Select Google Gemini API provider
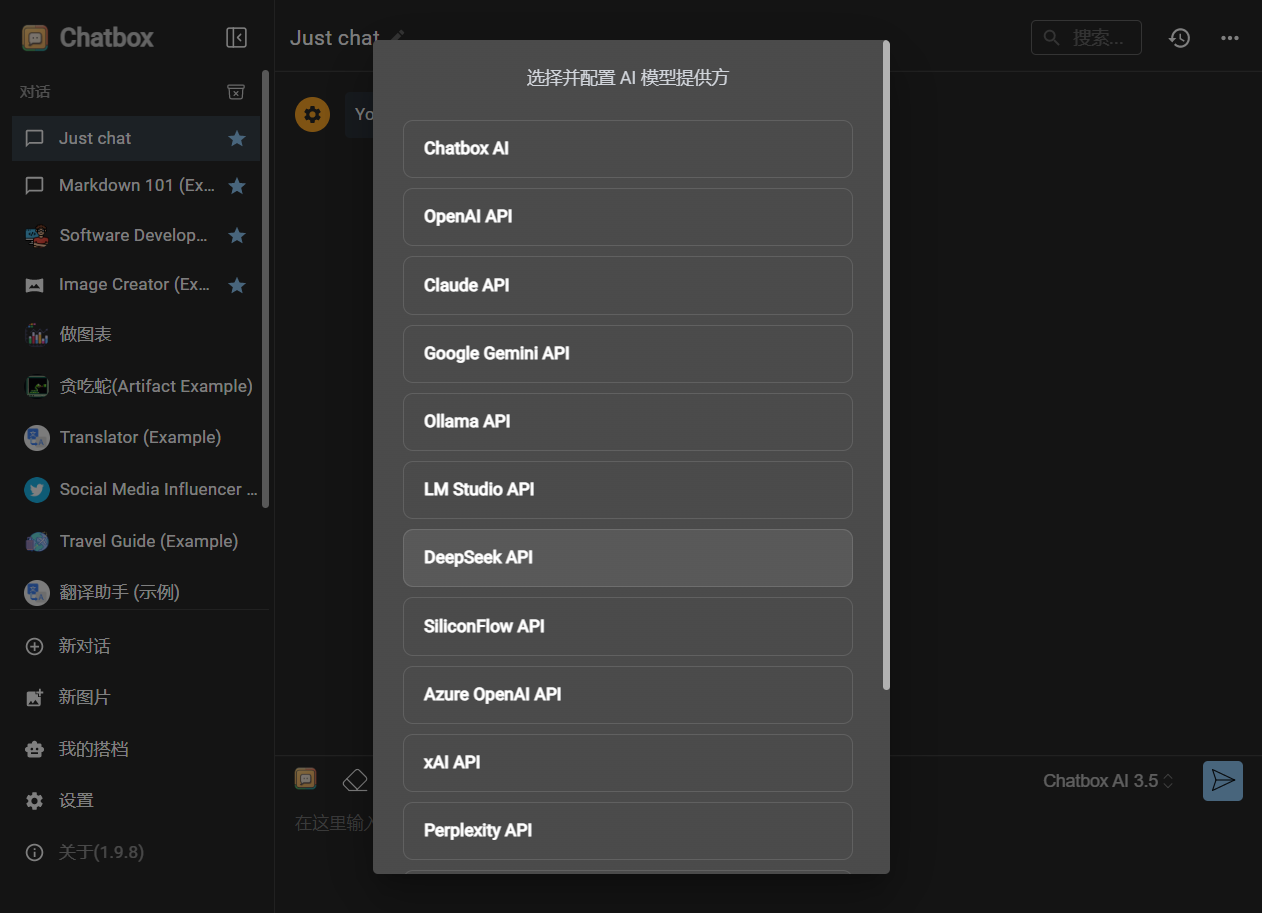 (x=628, y=353)
